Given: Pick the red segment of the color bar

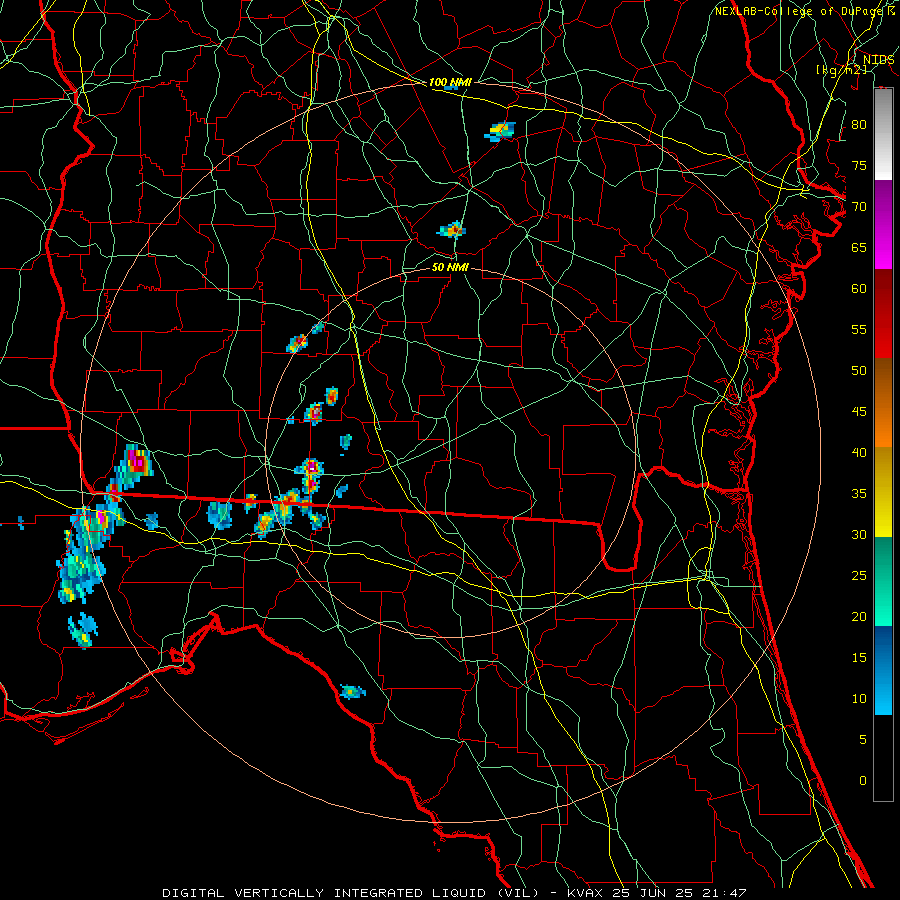Looking at the screenshot, I should point(883,314).
